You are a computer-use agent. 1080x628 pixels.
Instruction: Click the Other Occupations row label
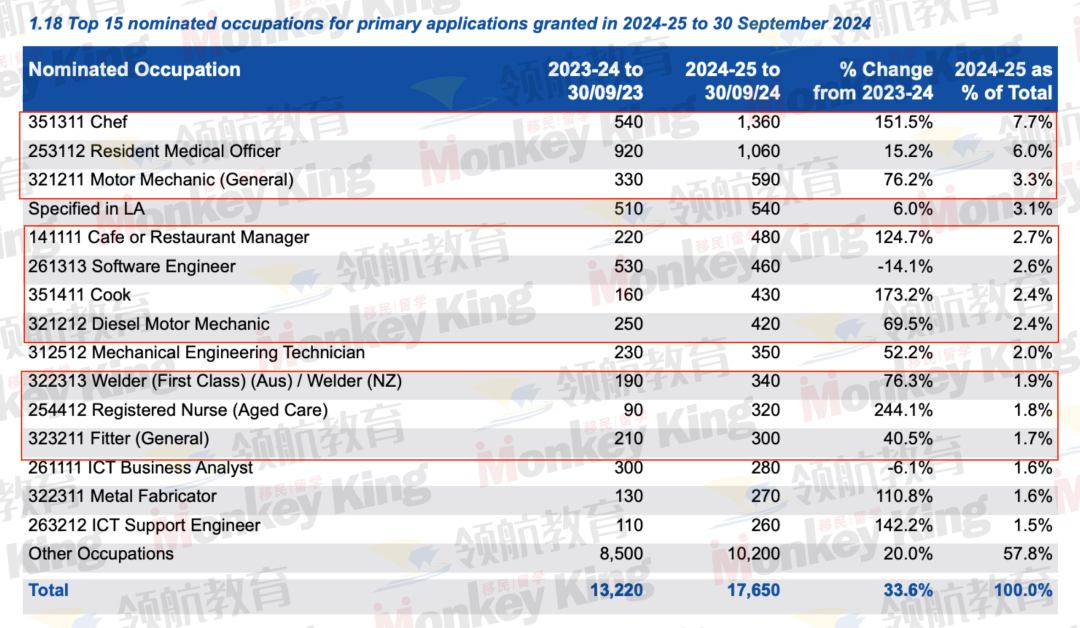click(x=100, y=554)
